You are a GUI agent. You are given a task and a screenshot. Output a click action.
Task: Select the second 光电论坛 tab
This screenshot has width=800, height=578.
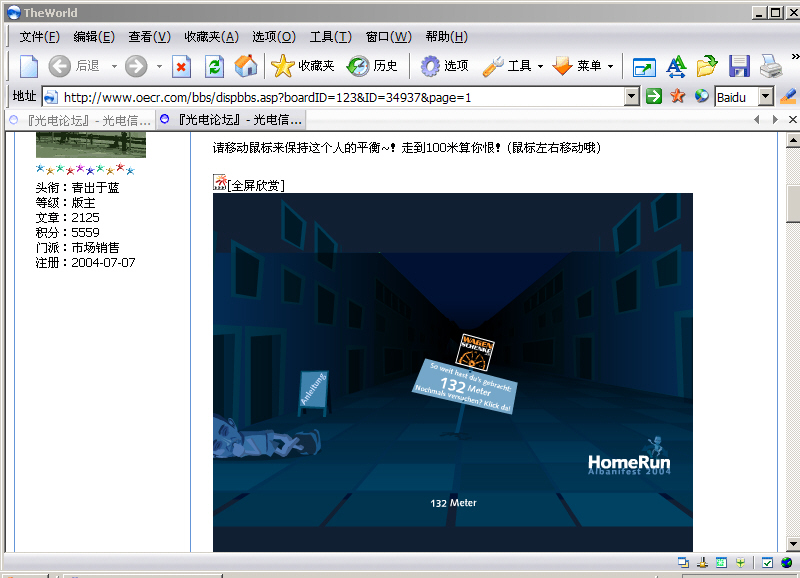tap(231, 120)
